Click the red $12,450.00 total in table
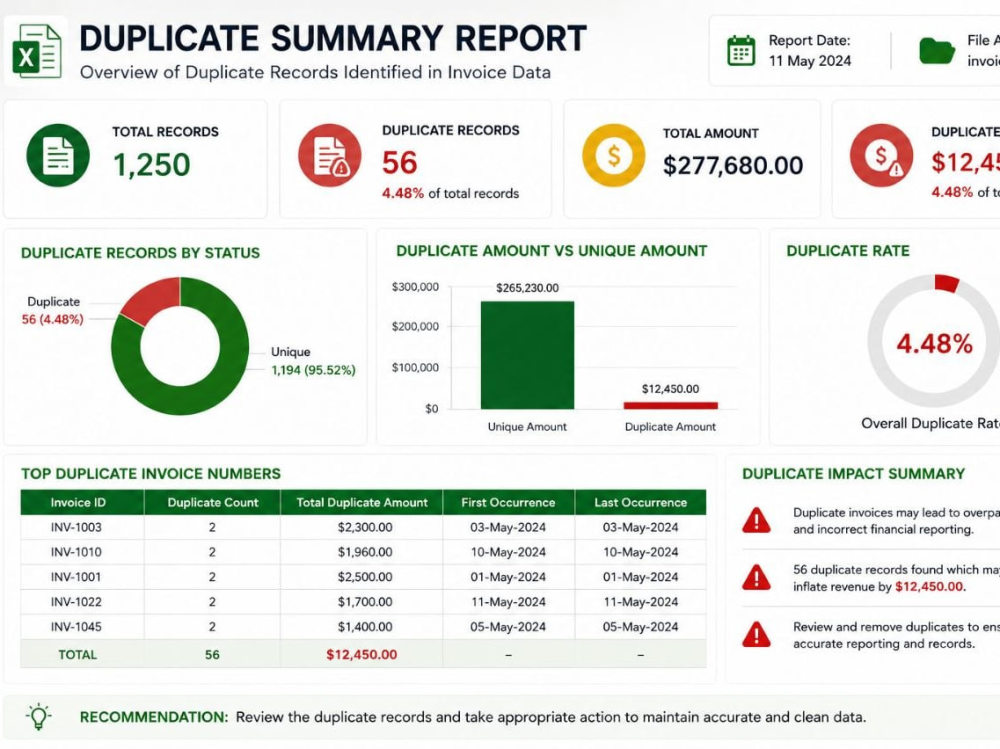This screenshot has width=1000, height=749. pyautogui.click(x=362, y=655)
